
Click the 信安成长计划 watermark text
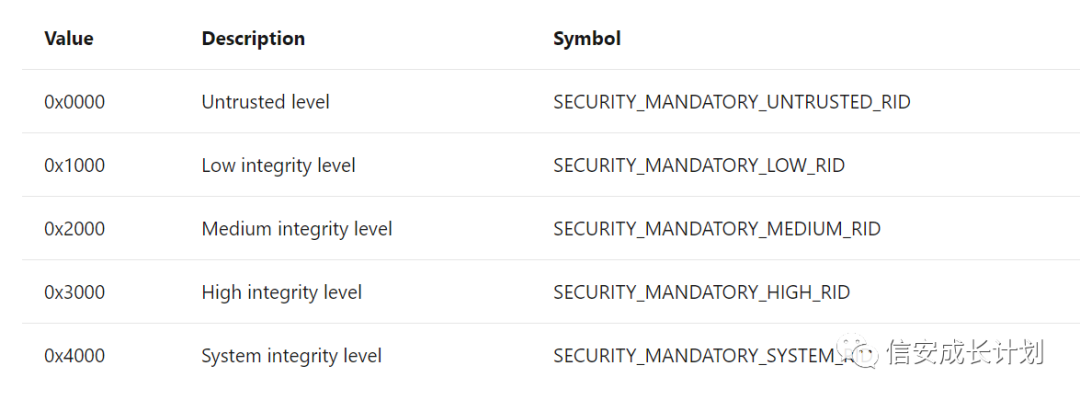(x=966, y=351)
